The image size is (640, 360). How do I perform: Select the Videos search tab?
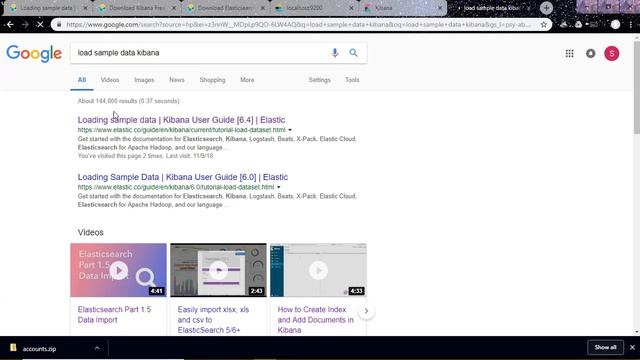tap(110, 80)
